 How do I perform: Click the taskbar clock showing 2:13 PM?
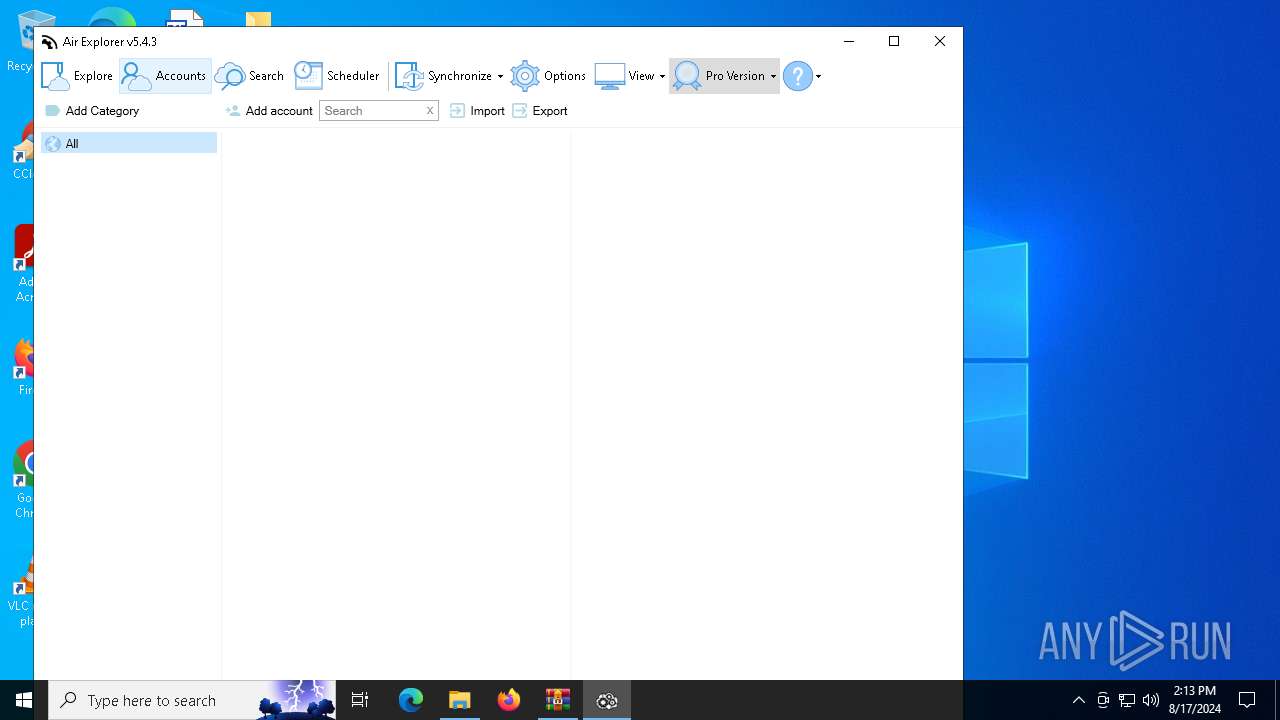tap(1194, 700)
